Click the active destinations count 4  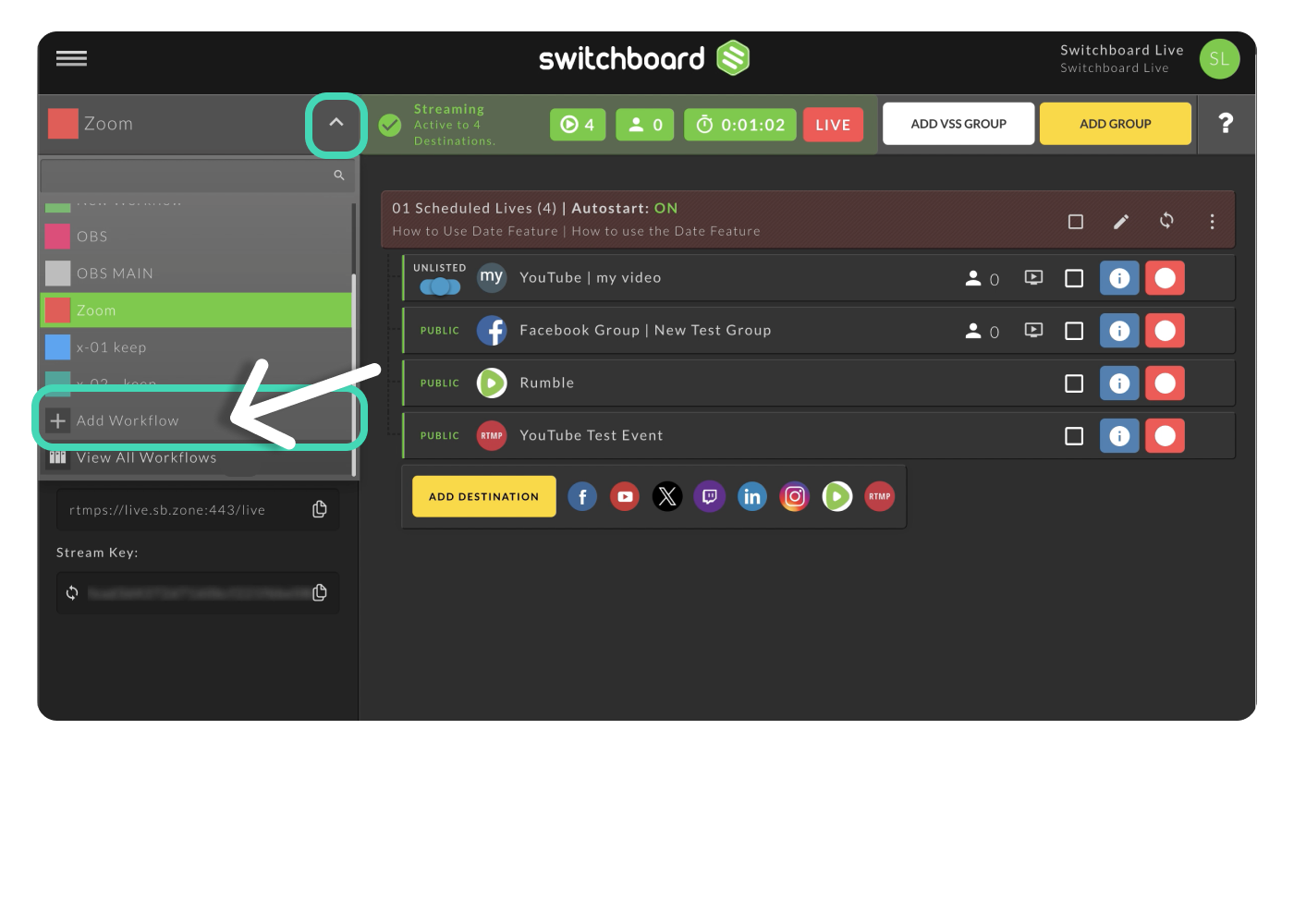coord(578,125)
